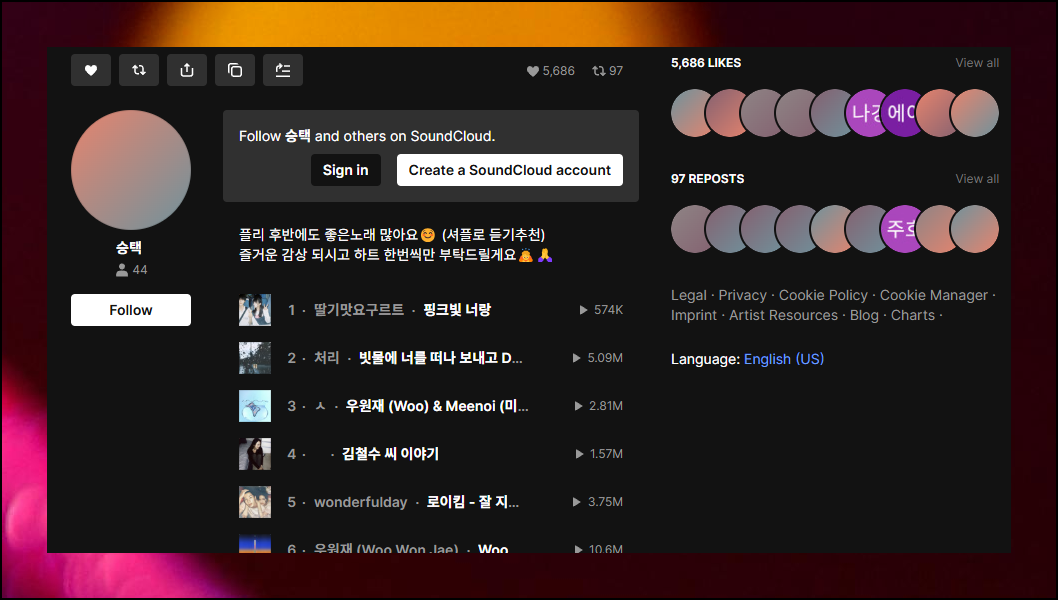Open track 빗물에 너를 떠나 보내고
The height and width of the screenshot is (600, 1058).
click(x=441, y=358)
